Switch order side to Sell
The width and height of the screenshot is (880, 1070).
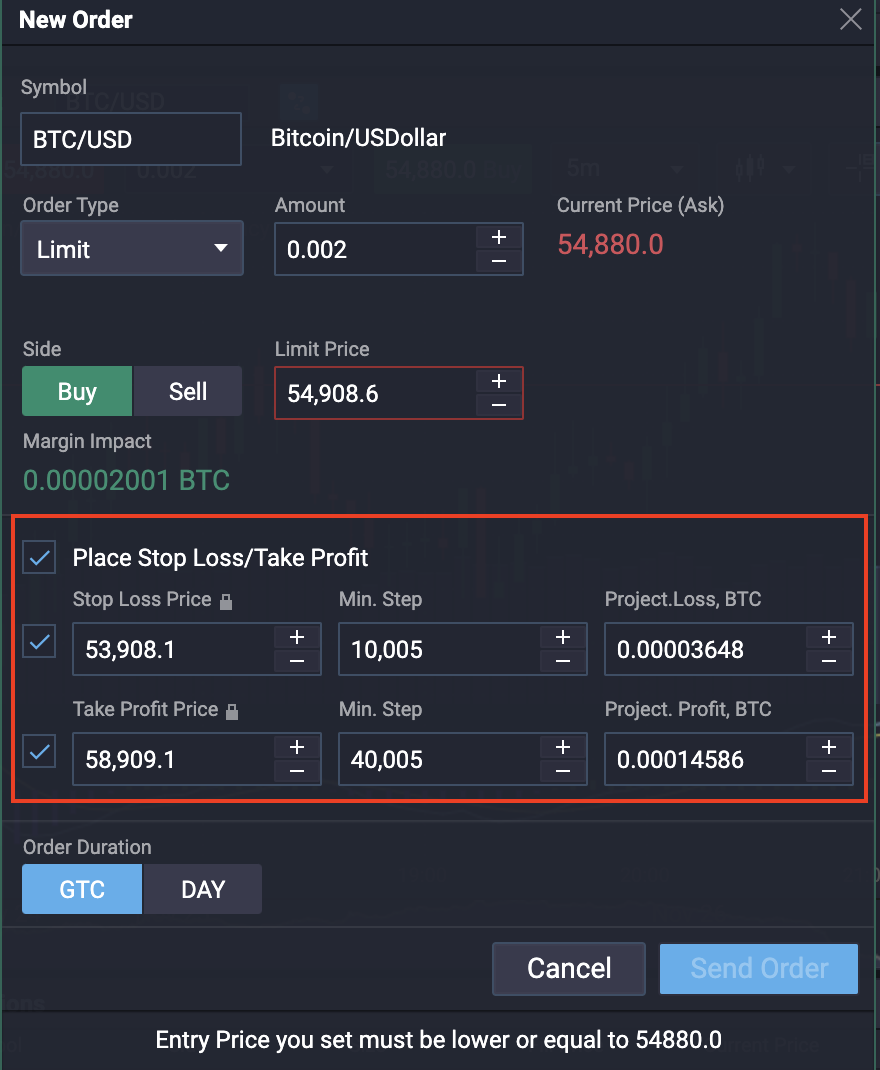(187, 390)
